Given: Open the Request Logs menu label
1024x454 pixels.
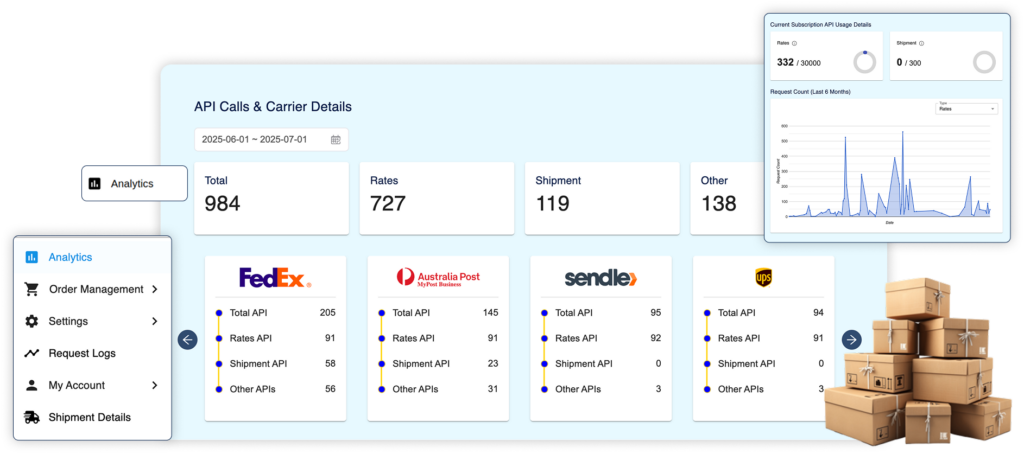Looking at the screenshot, I should click(x=82, y=353).
